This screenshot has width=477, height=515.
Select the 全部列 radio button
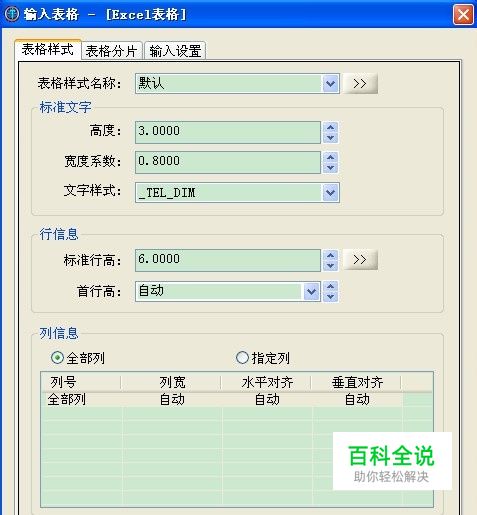[57, 358]
